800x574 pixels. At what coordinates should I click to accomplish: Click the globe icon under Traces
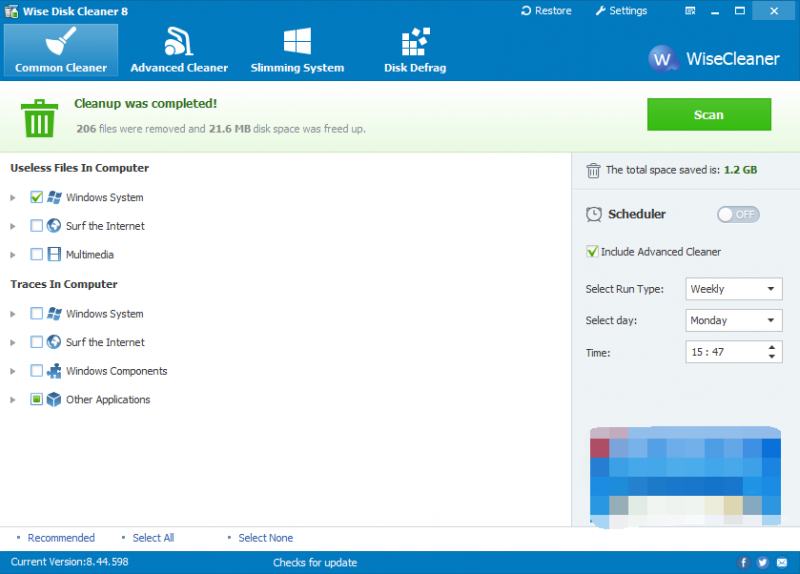tap(54, 342)
